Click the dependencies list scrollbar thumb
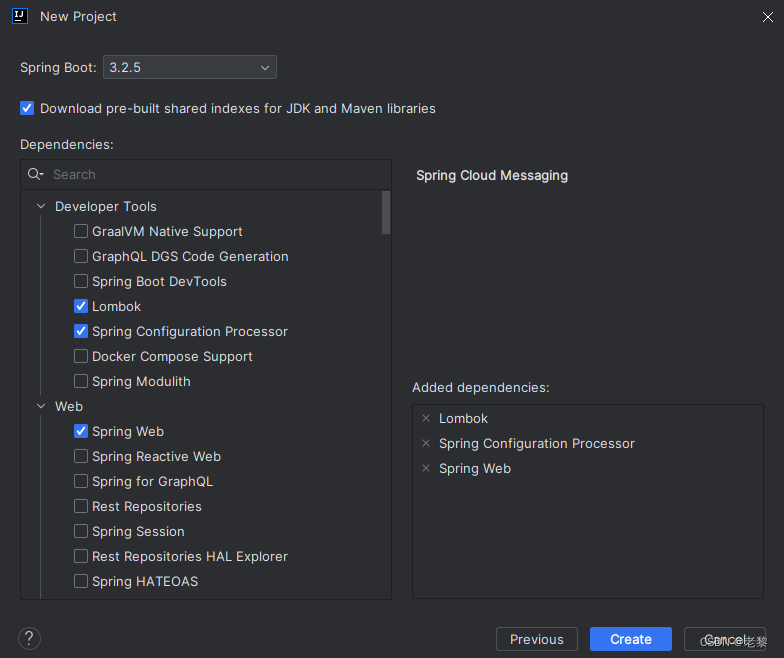This screenshot has width=784, height=658. click(386, 212)
